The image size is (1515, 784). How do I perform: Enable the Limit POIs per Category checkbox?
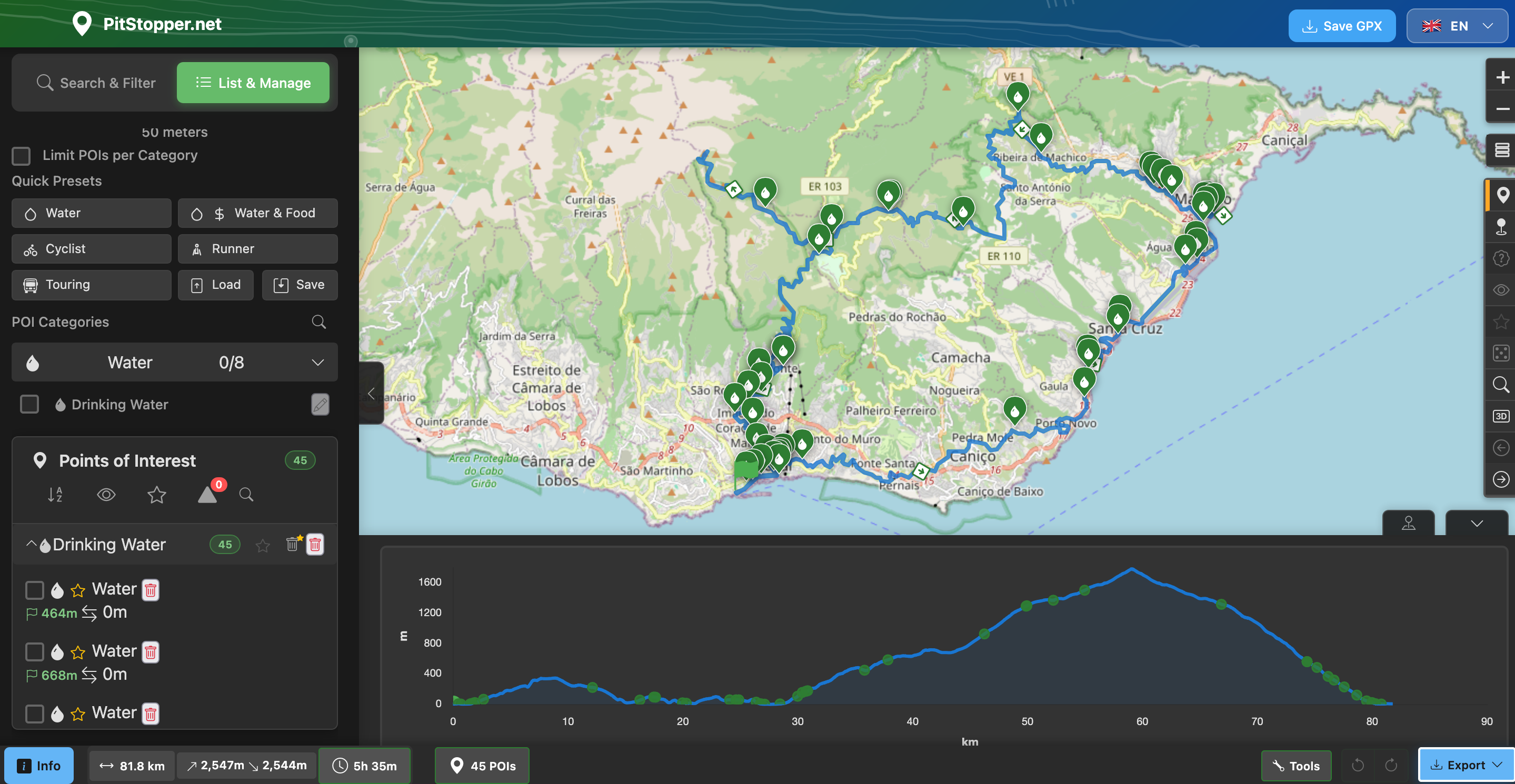pyautogui.click(x=21, y=156)
